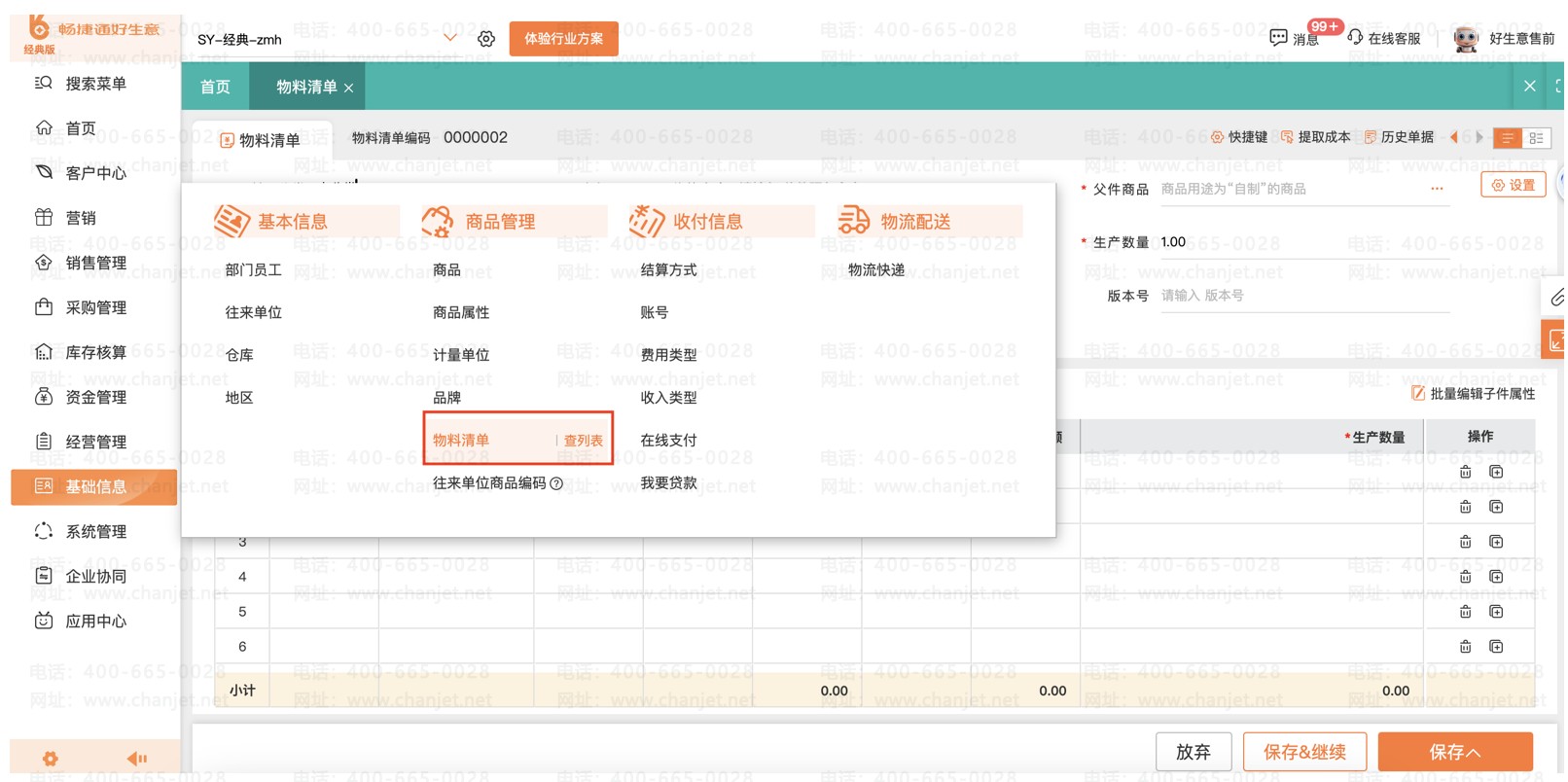Image resolution: width=1568 pixels, height=782 pixels.
Task: Open 地区 menu entry
Action: tap(239, 398)
